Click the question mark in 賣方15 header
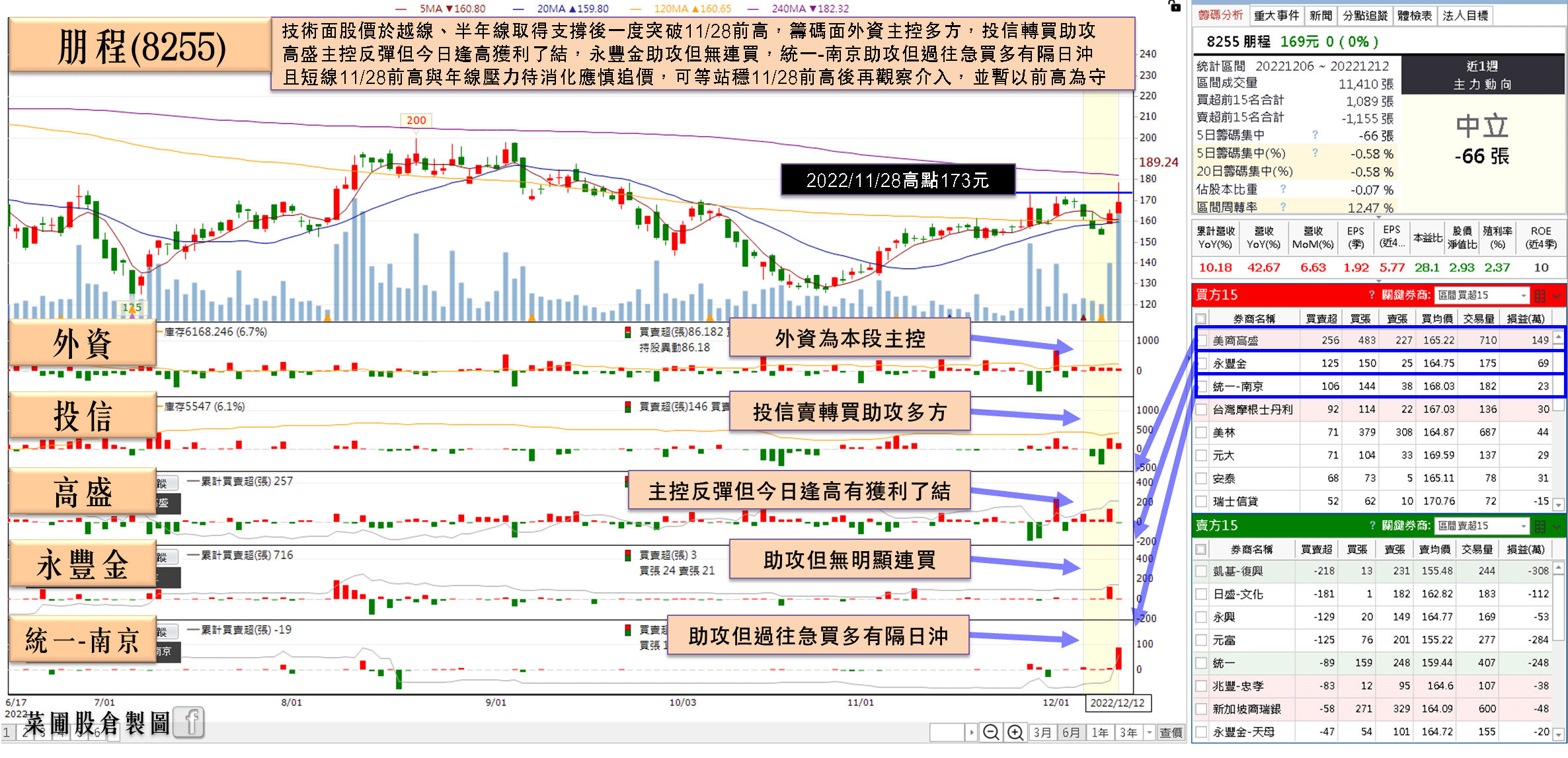 tap(1372, 525)
